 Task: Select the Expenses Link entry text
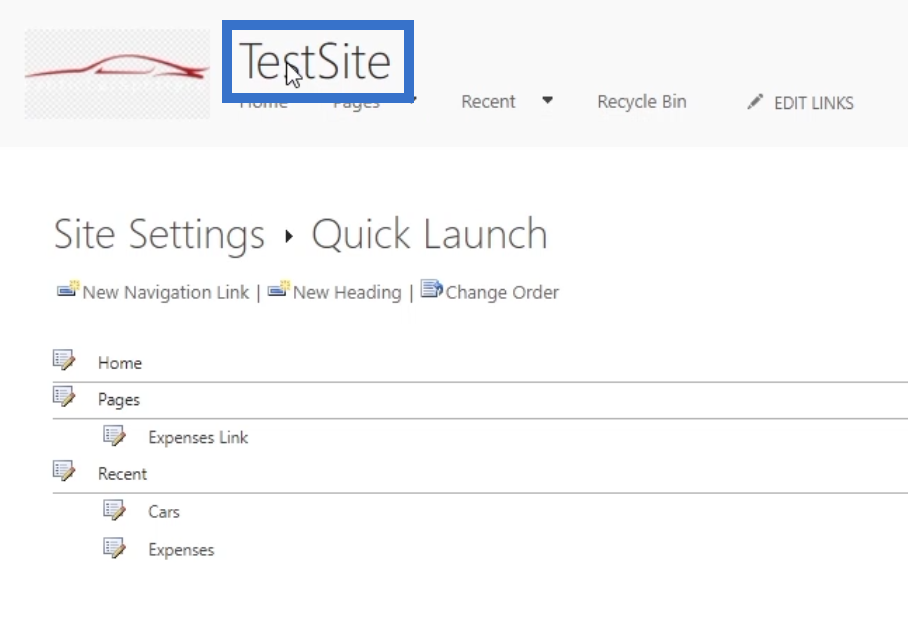[198, 437]
